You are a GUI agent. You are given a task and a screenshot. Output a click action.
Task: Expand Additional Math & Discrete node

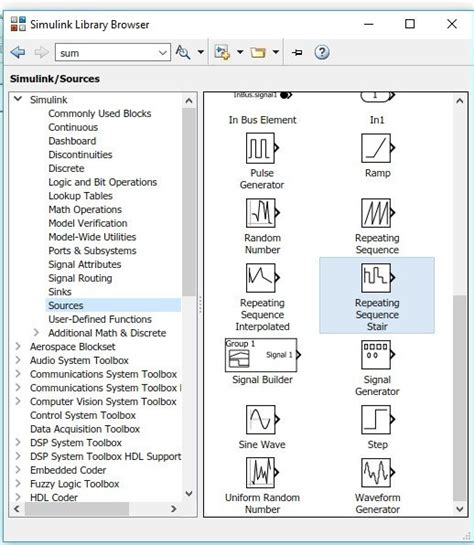click(x=36, y=333)
